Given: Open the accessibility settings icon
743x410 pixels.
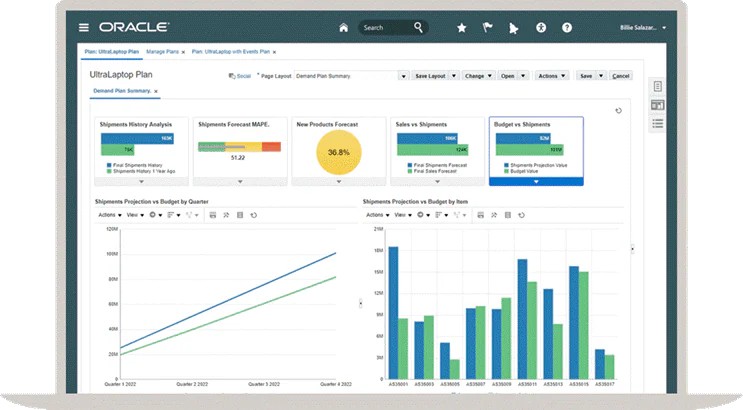Looking at the screenshot, I should (x=541, y=27).
